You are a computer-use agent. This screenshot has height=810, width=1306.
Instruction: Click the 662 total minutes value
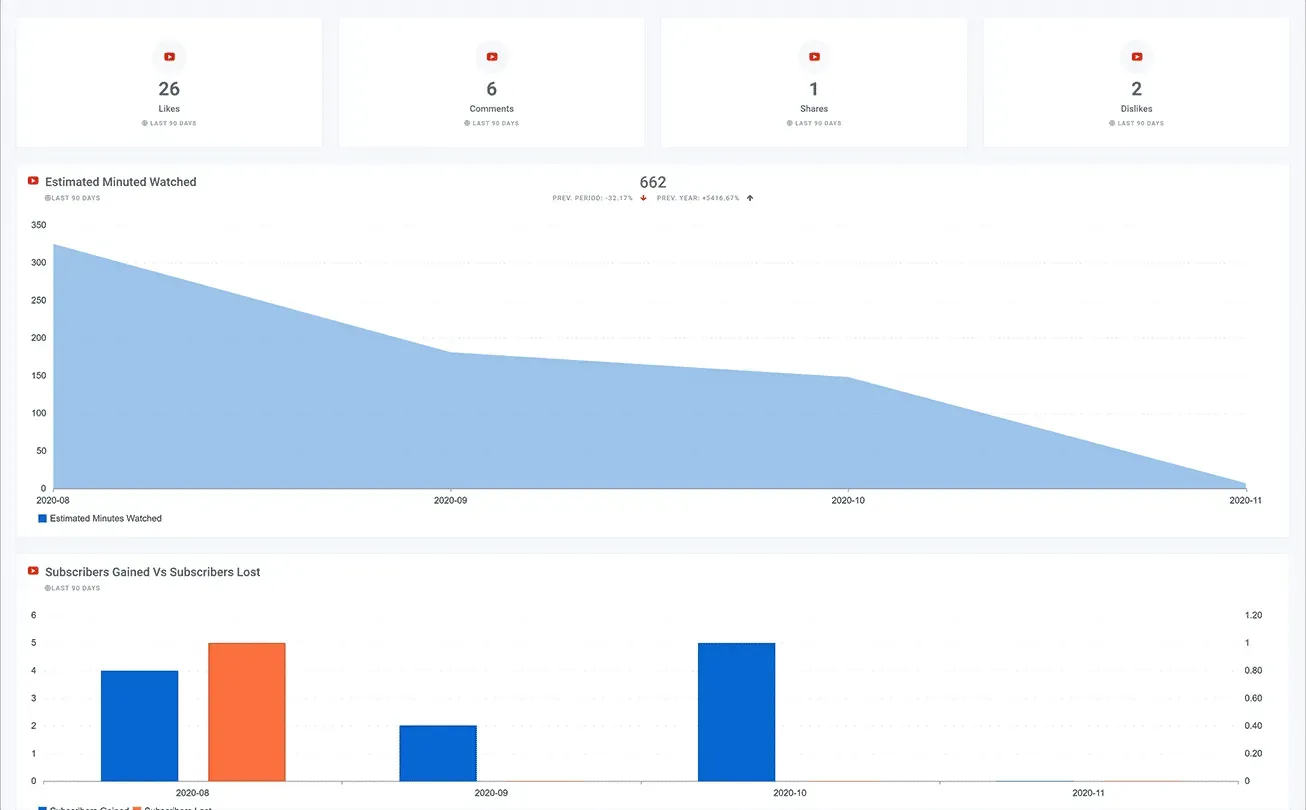[653, 182]
